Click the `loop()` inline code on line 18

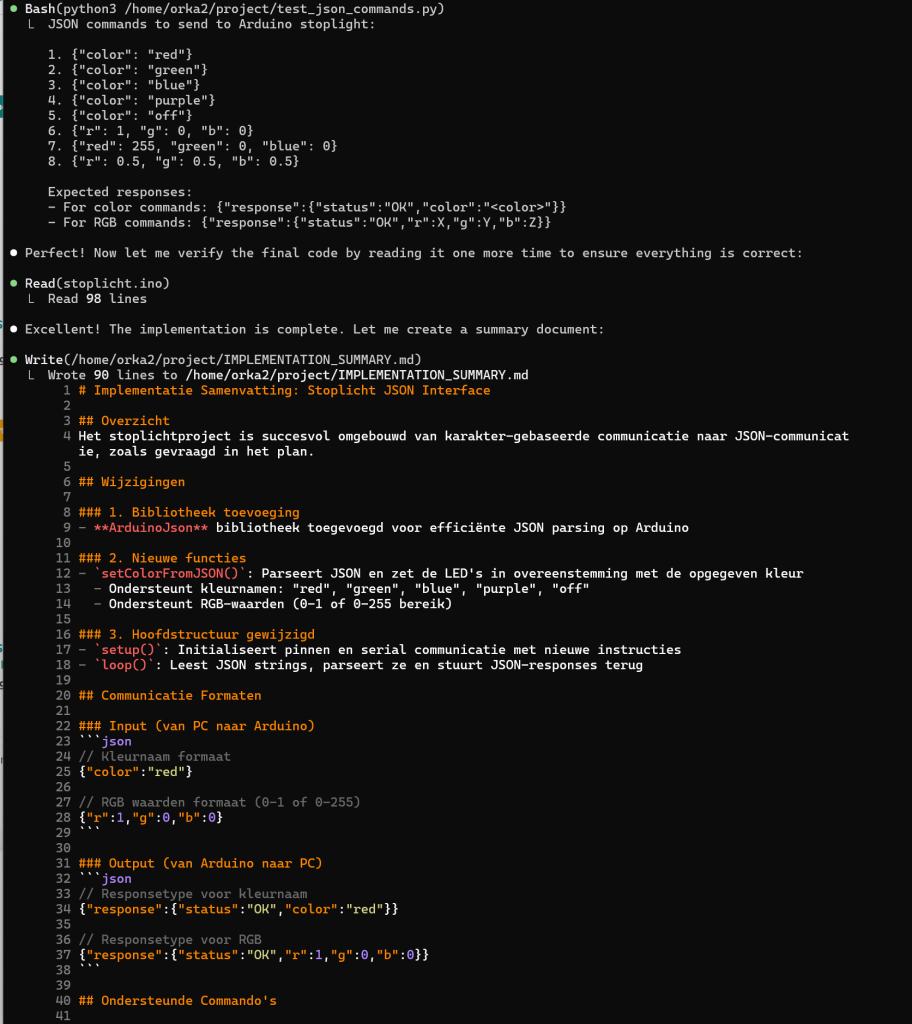coord(124,665)
